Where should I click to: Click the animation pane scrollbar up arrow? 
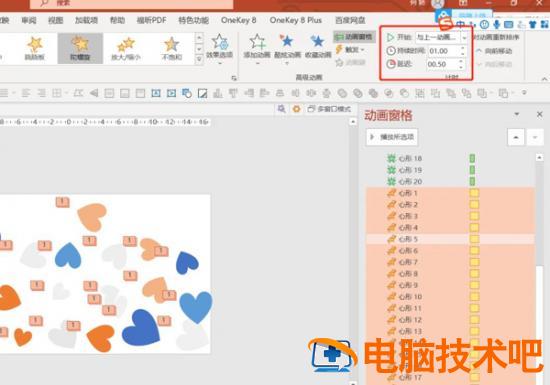[x=539, y=158]
